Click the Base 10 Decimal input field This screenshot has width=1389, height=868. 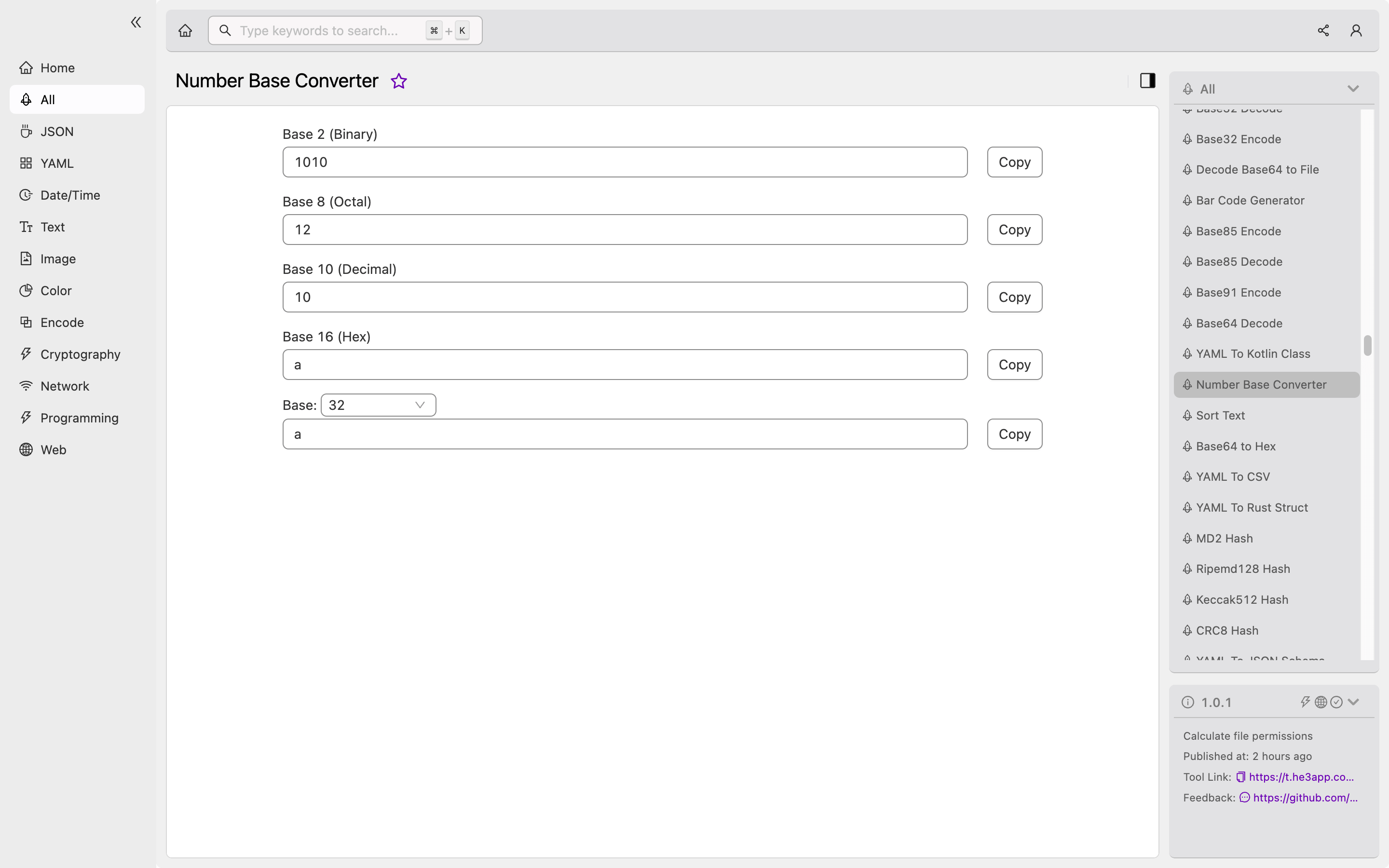tap(624, 297)
